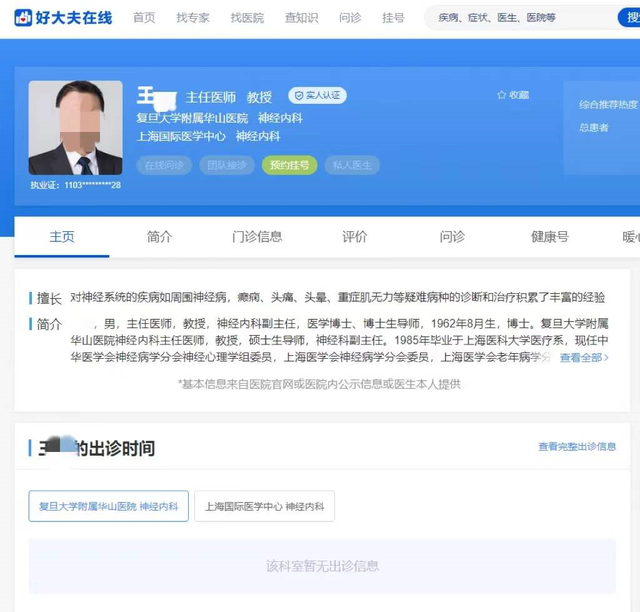Select 上海国际医学中心 神经内科 schedule tab

coord(264,506)
